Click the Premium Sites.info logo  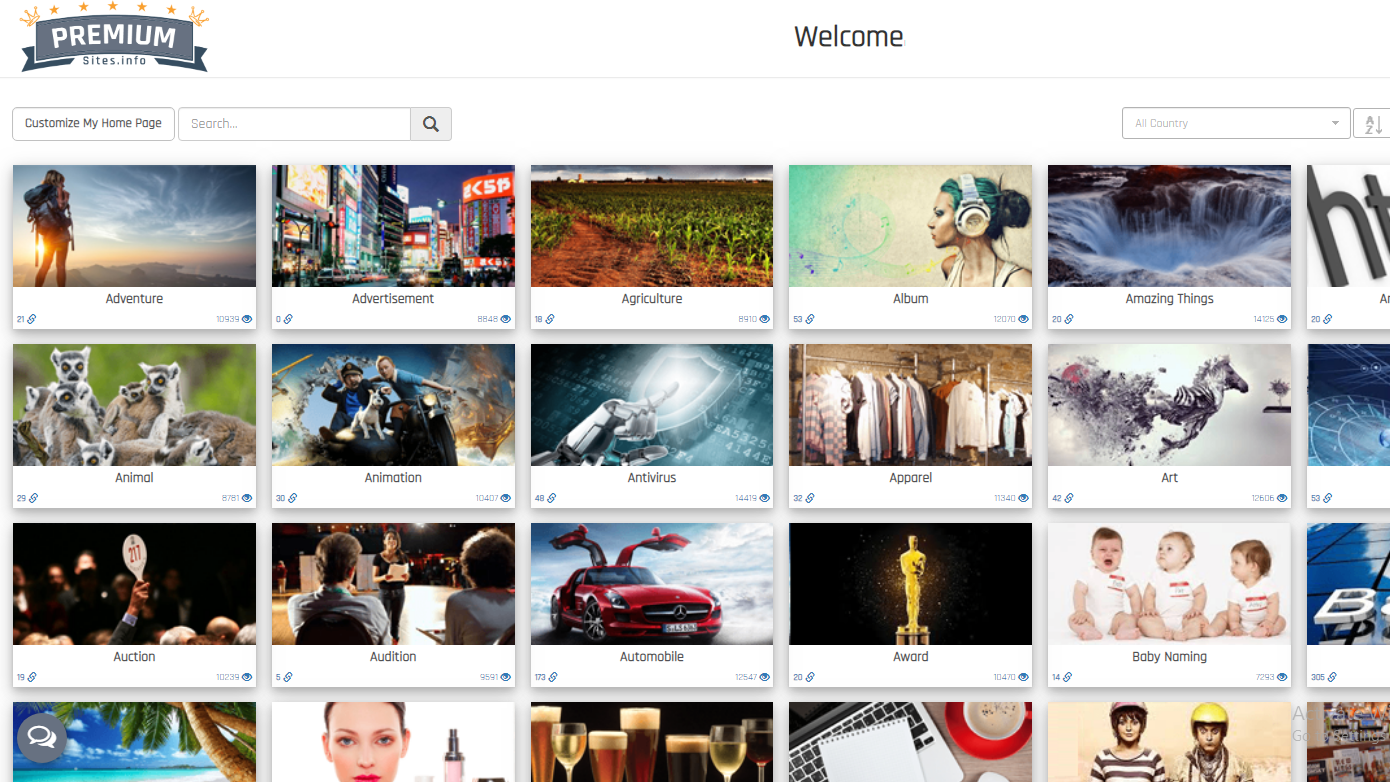114,38
